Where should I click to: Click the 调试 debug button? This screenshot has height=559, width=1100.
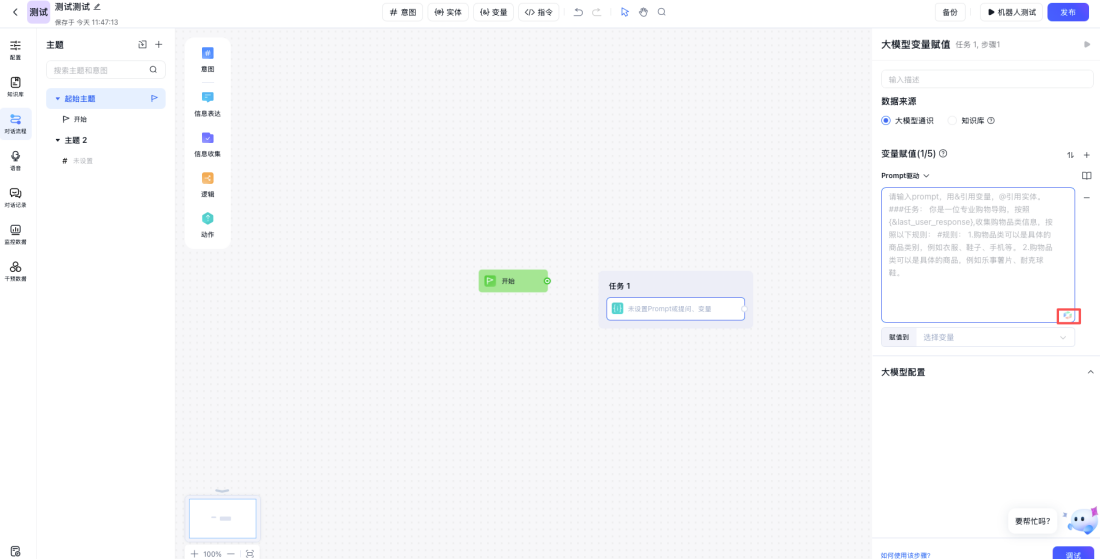[1073, 553]
